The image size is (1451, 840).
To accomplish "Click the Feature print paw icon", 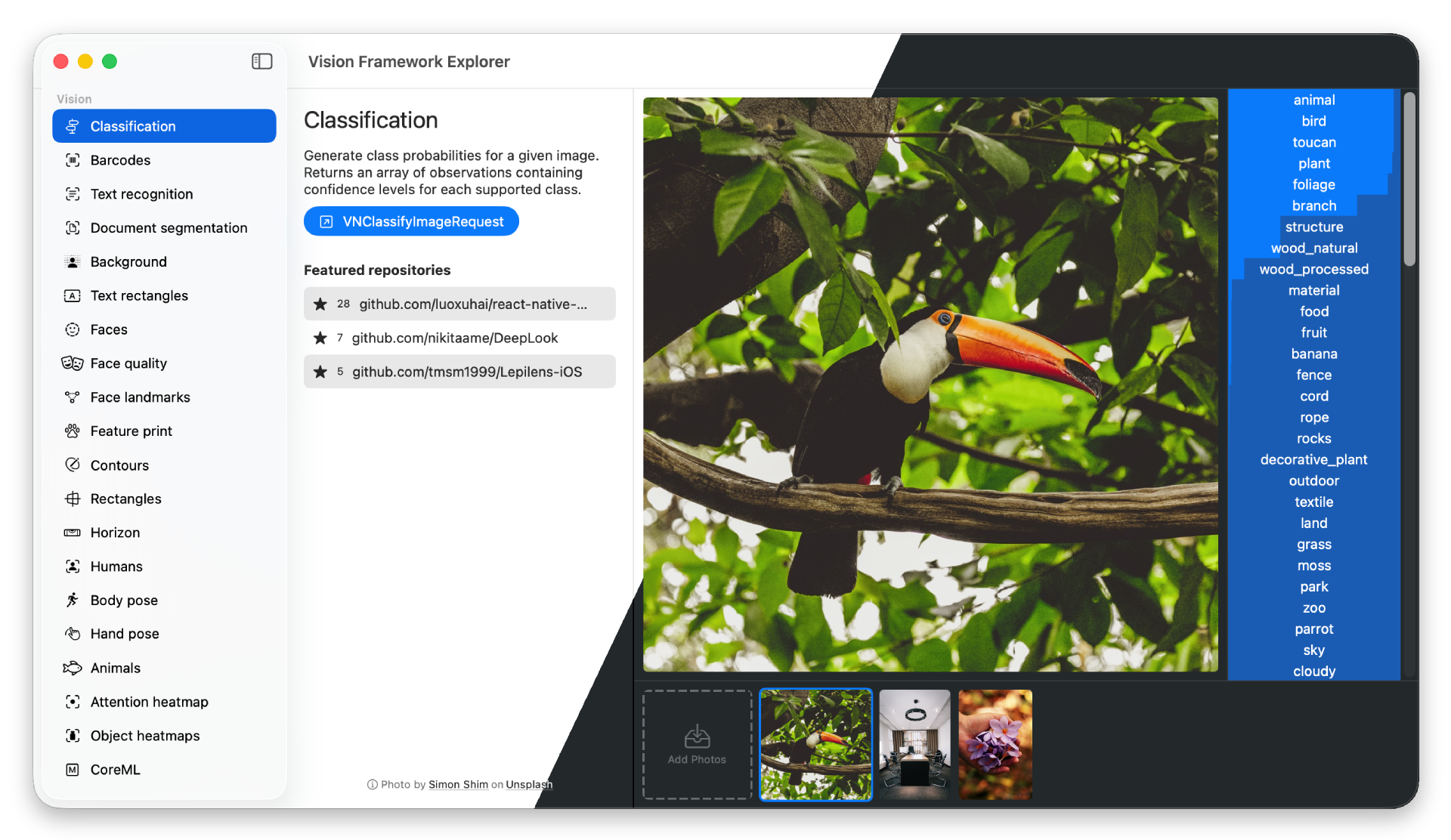I will tap(73, 431).
